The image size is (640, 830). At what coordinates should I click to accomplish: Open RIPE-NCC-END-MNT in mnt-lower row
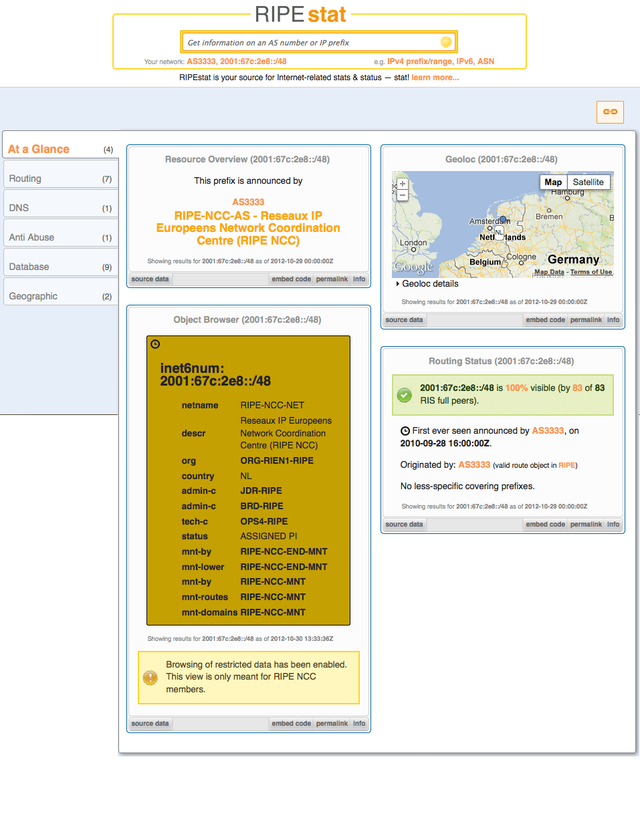(x=284, y=567)
